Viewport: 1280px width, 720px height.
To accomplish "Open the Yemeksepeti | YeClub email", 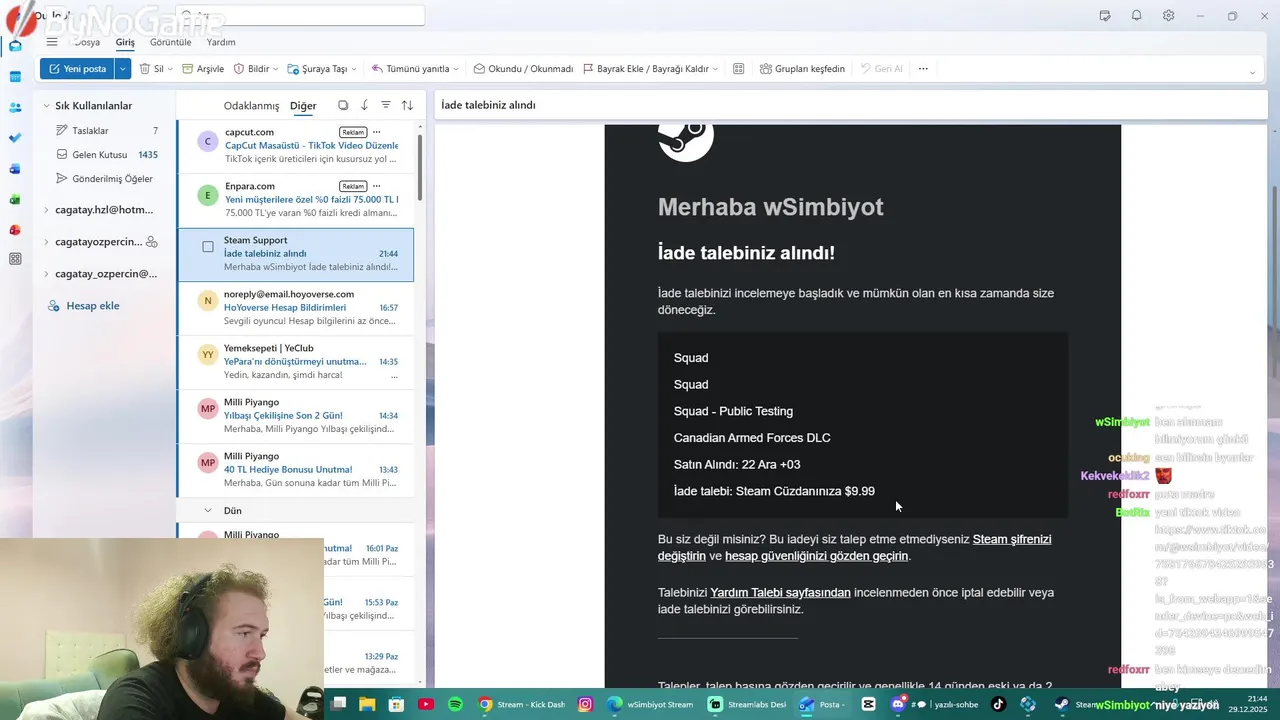I will click(295, 362).
